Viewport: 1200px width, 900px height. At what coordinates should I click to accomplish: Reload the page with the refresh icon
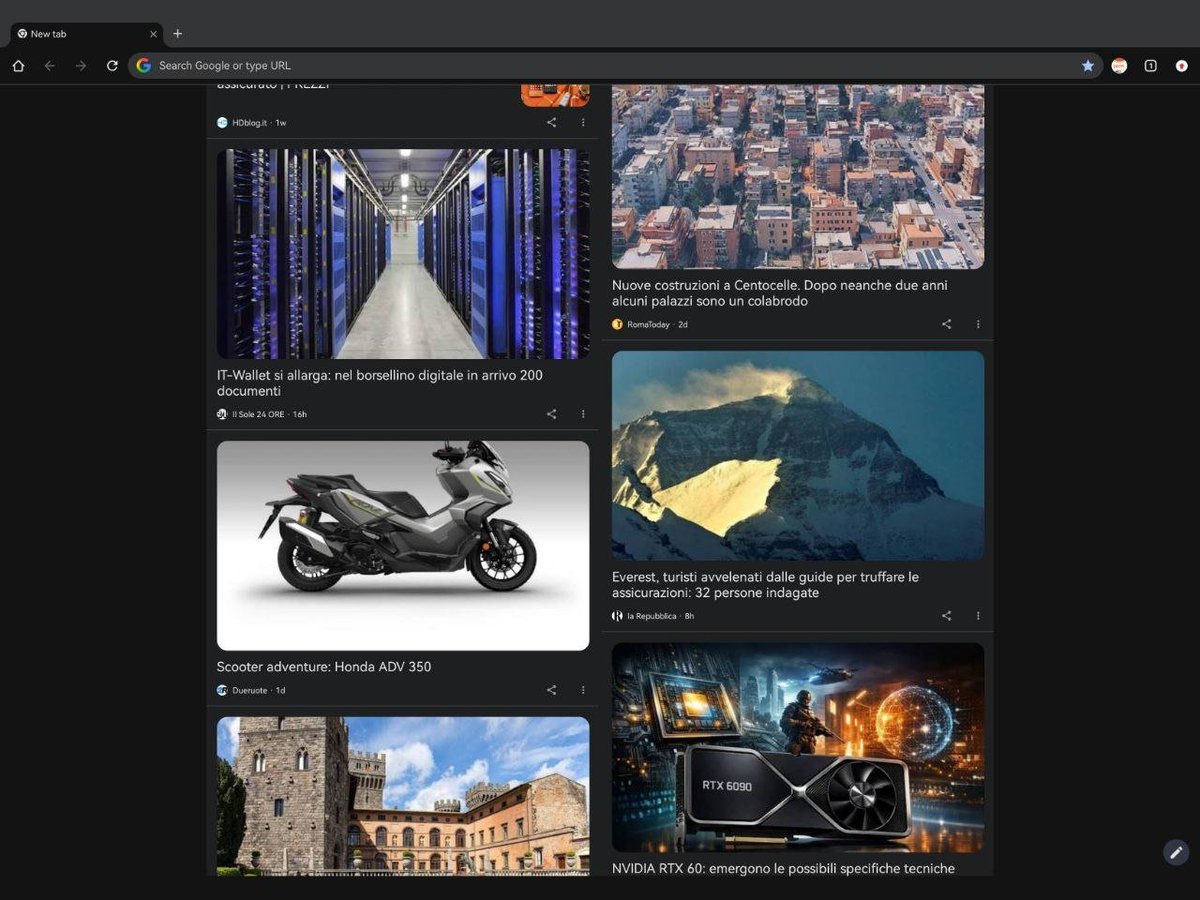[x=112, y=66]
